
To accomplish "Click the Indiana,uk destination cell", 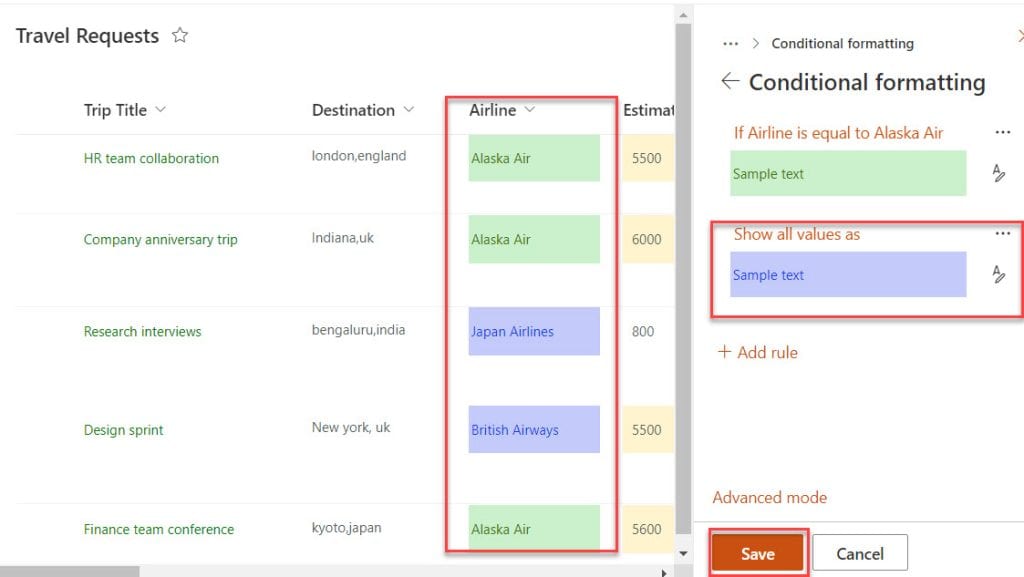I will [x=342, y=238].
